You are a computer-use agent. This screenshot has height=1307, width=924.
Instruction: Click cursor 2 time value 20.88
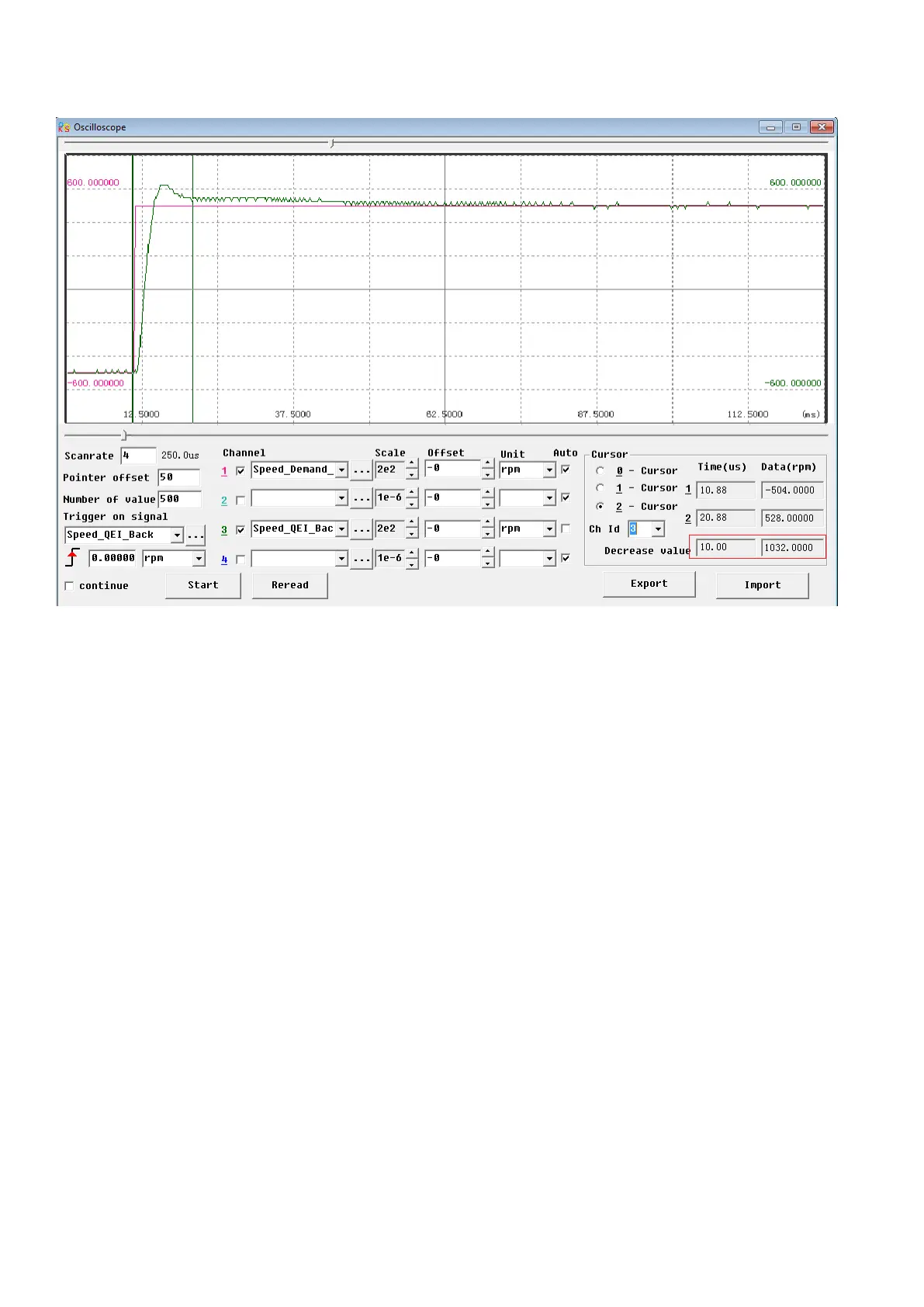(725, 518)
